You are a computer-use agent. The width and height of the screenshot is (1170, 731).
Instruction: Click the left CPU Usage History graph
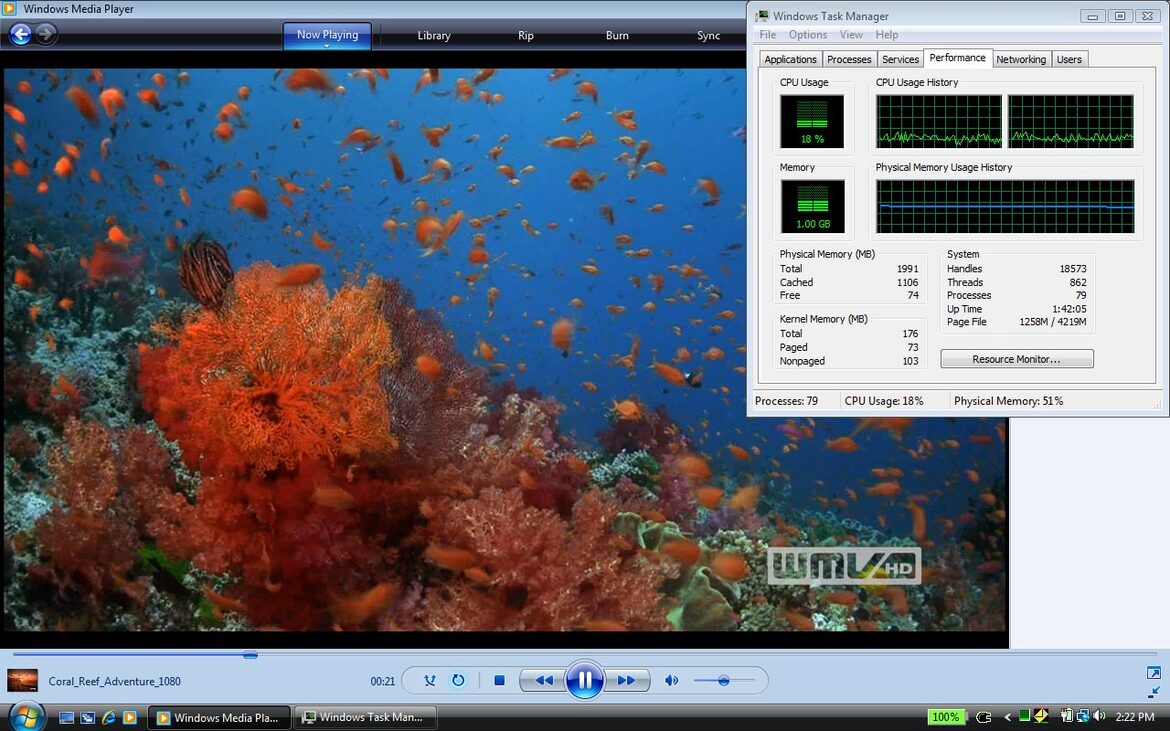pos(939,122)
